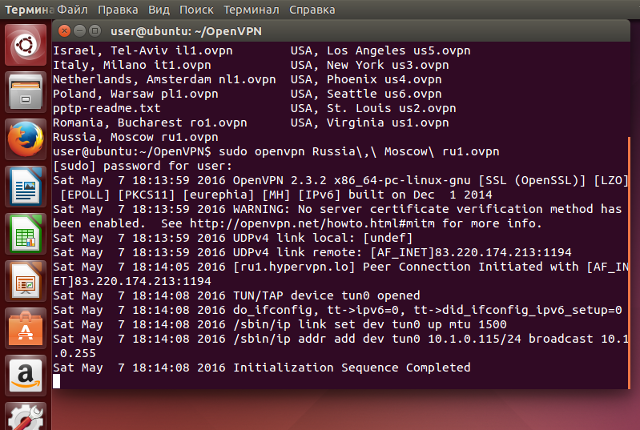Click the terminal cursor block at the prompt

[x=57, y=381]
